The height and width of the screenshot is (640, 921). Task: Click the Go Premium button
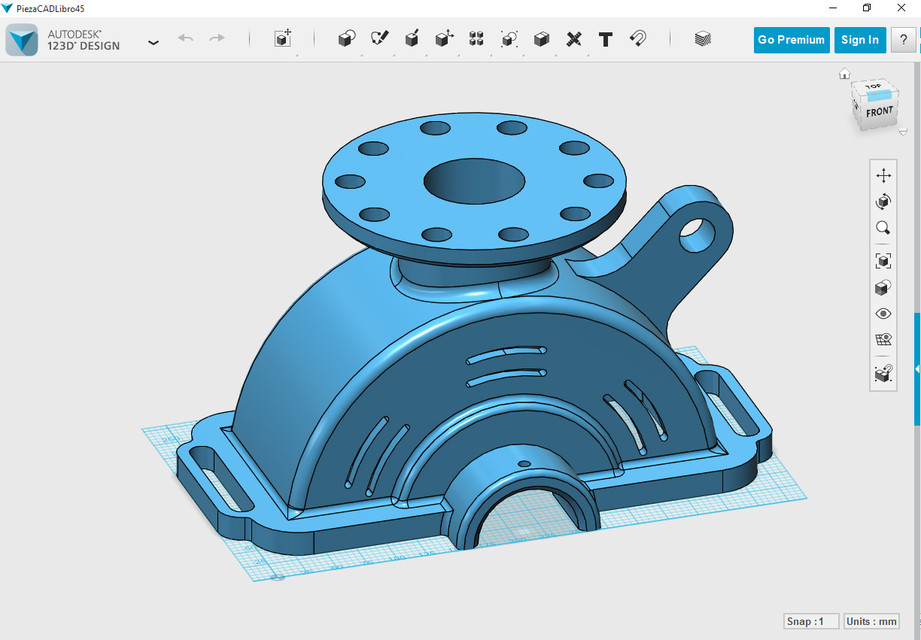coord(791,39)
